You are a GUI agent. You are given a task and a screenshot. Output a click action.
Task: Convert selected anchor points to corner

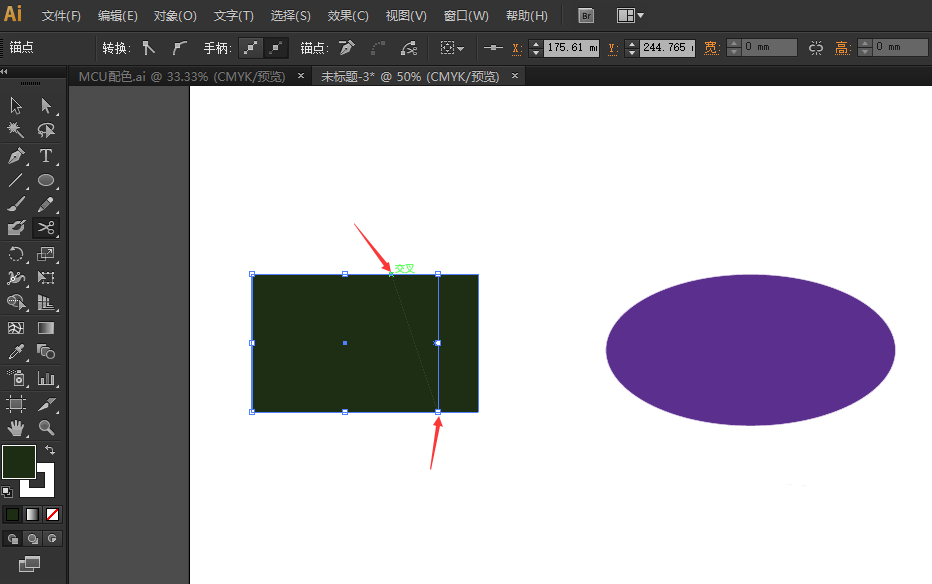pyautogui.click(x=149, y=48)
